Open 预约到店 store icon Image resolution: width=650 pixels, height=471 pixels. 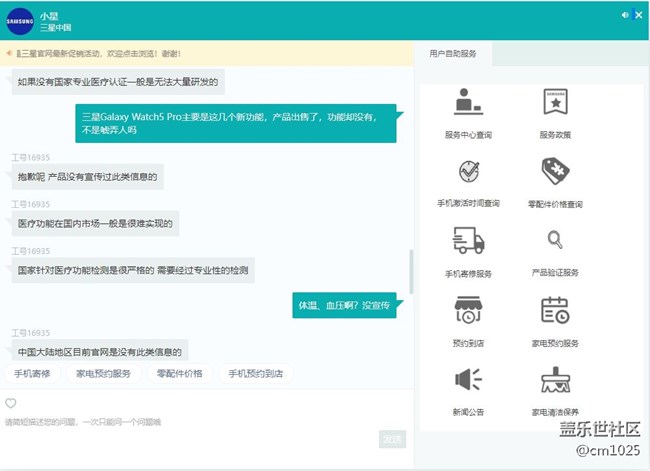[x=468, y=309]
